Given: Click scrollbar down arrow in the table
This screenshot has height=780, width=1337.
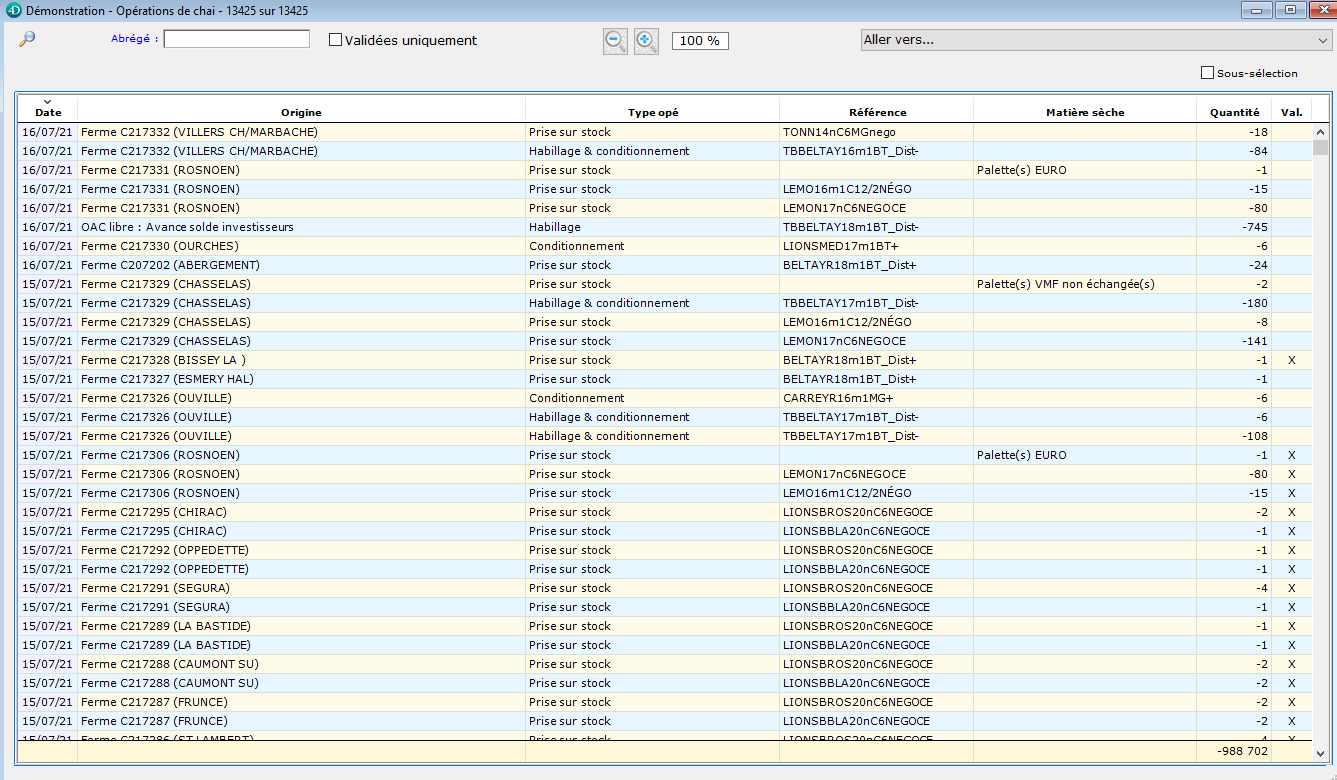Looking at the screenshot, I should click(x=1320, y=753).
